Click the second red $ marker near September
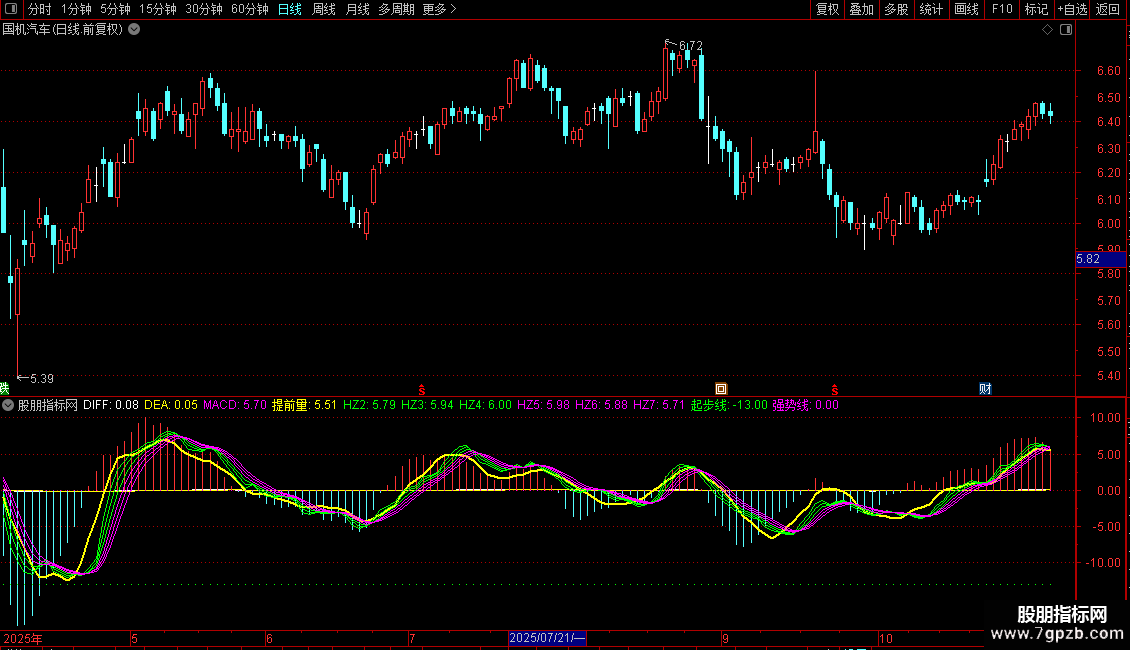The width and height of the screenshot is (1130, 650). (x=835, y=388)
